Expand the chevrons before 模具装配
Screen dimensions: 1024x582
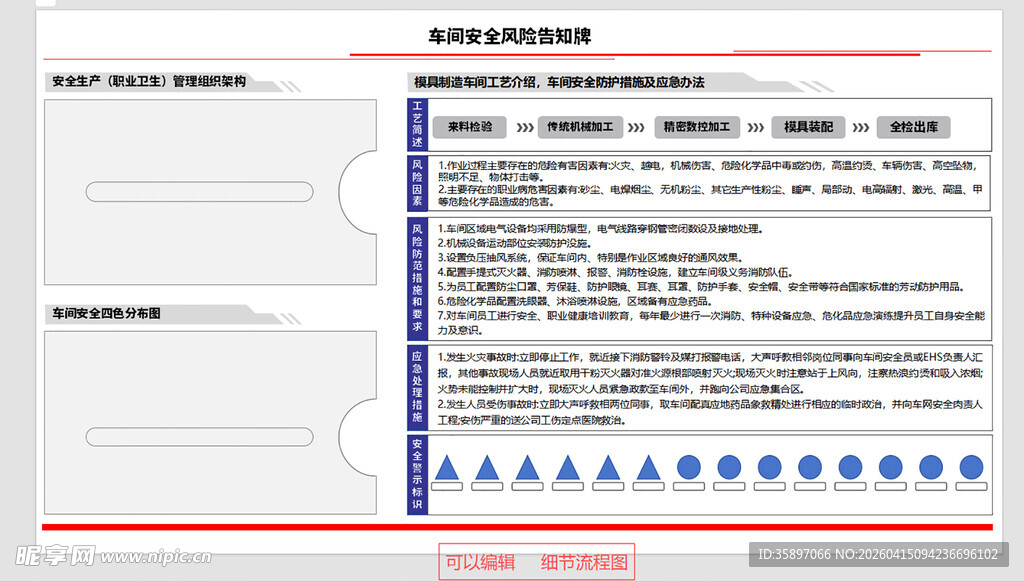click(756, 127)
